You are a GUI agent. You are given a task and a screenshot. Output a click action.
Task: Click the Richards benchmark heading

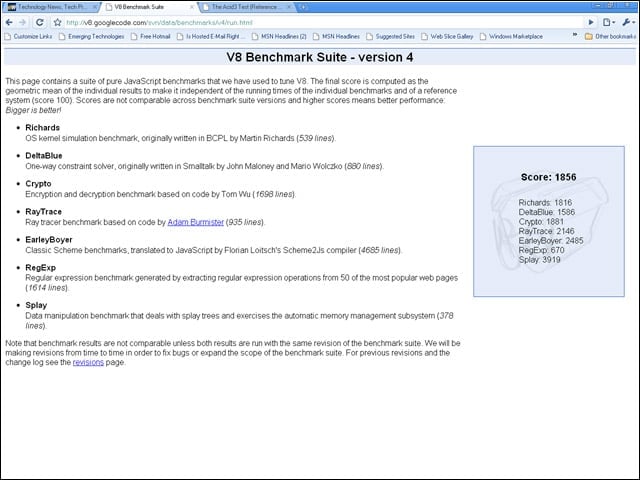[42, 128]
